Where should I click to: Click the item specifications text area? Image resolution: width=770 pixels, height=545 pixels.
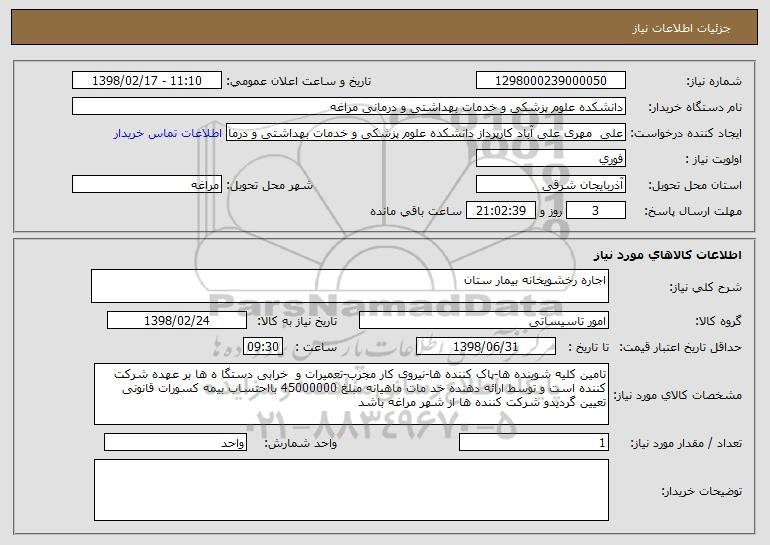(351, 394)
